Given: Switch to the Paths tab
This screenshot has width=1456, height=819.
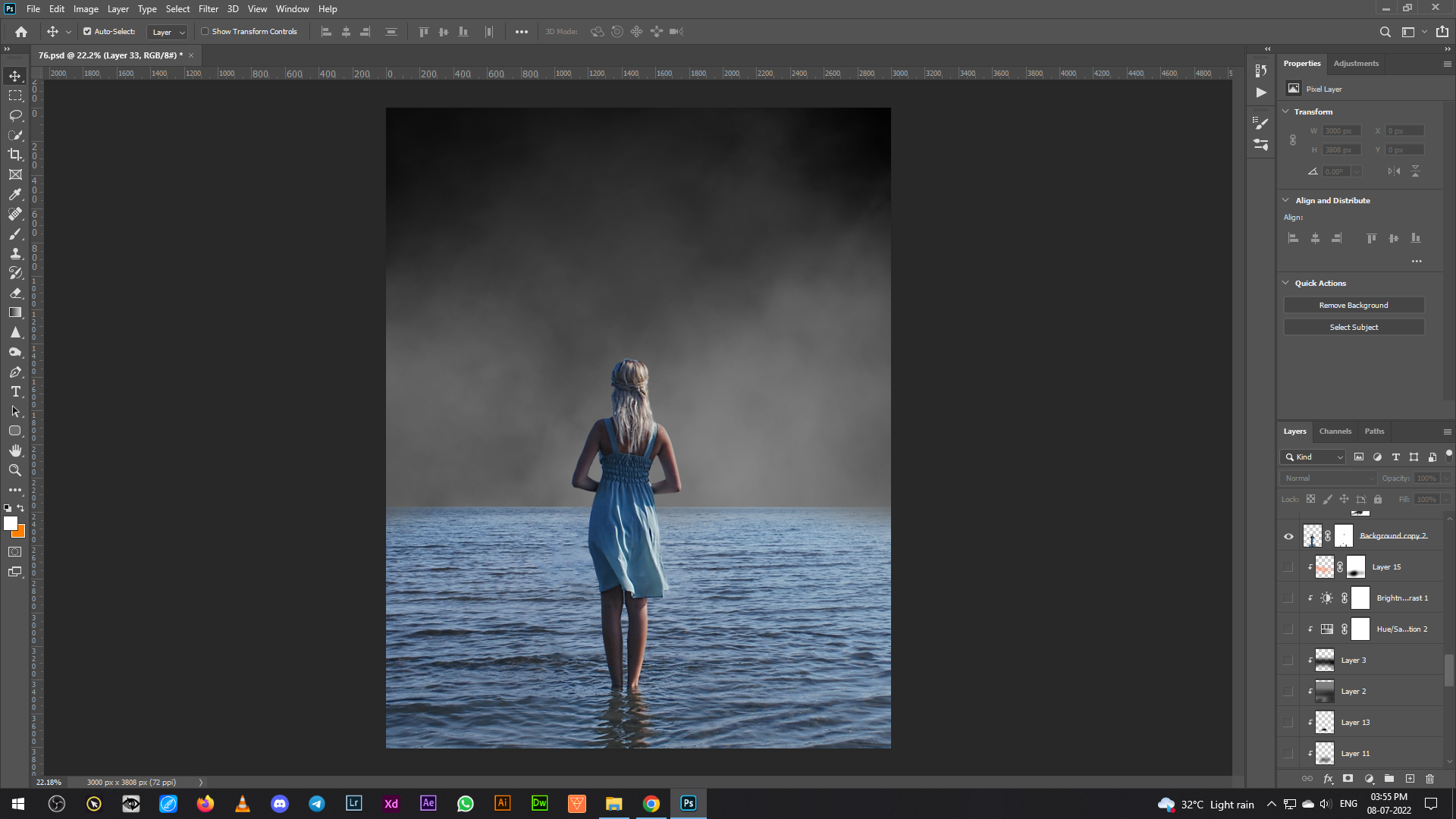Looking at the screenshot, I should pos(1374,431).
